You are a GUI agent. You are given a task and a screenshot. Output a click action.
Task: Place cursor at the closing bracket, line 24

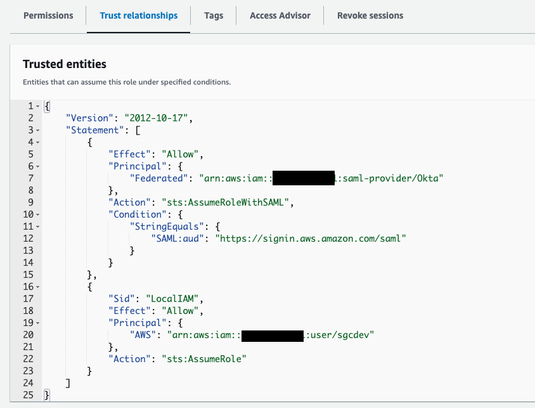pos(68,383)
